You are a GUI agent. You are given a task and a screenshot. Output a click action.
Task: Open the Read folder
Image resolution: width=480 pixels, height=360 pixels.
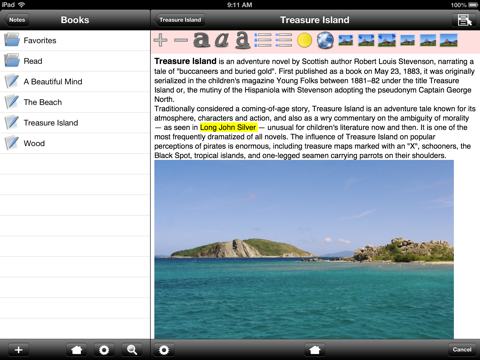(x=75, y=61)
